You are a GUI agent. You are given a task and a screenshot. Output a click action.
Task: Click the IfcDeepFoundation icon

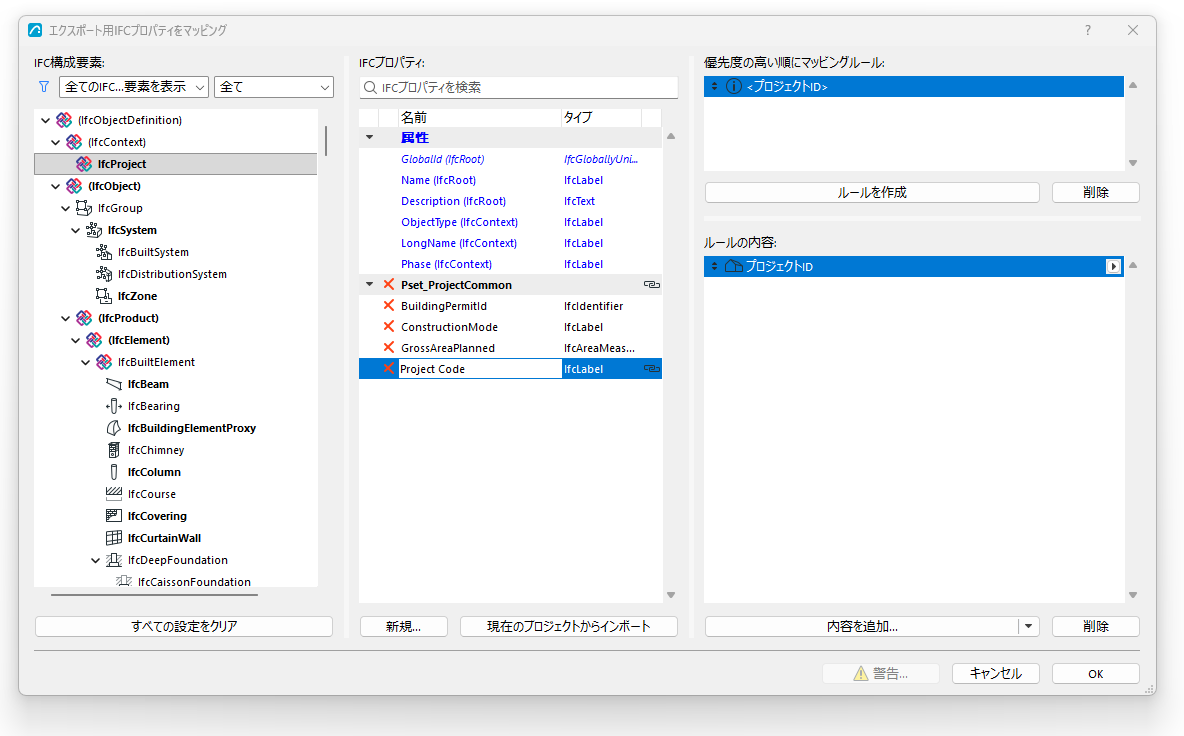[x=114, y=559]
